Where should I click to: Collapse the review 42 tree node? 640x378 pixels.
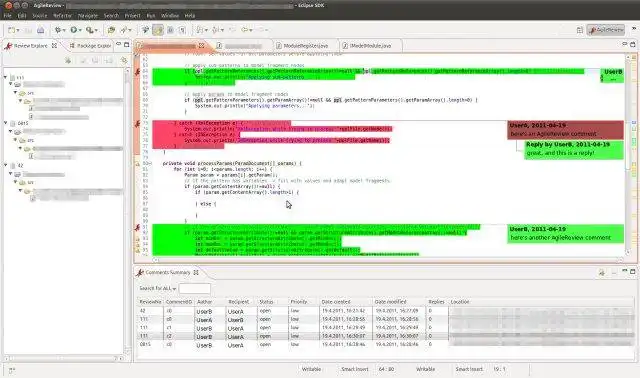(x=6, y=165)
